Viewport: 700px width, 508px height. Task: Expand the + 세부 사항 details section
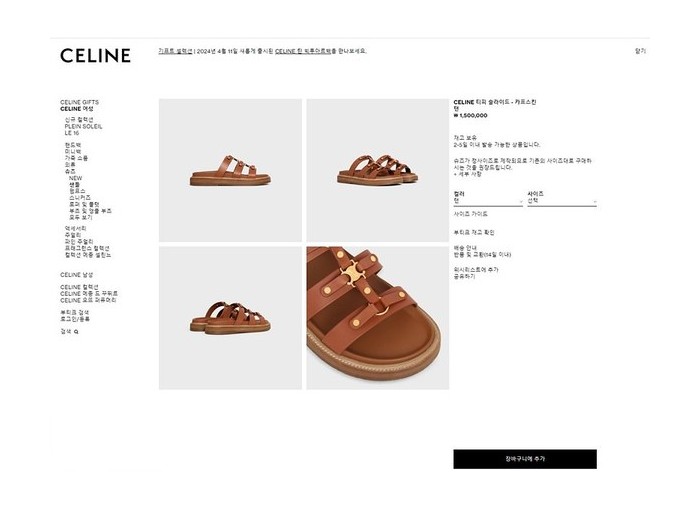click(x=467, y=175)
